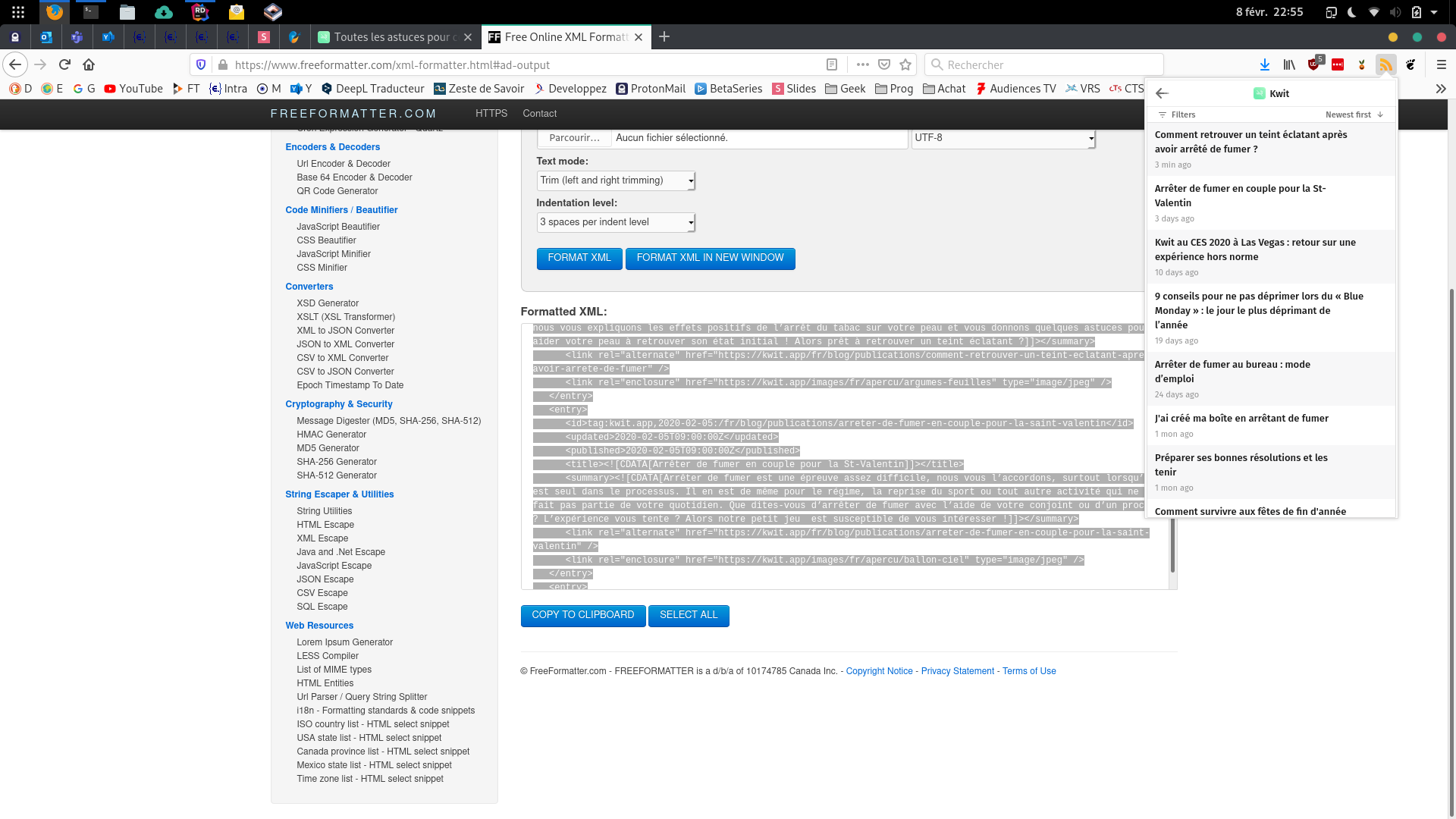
Task: Open the Text mode trim dropdown
Action: coord(616,180)
